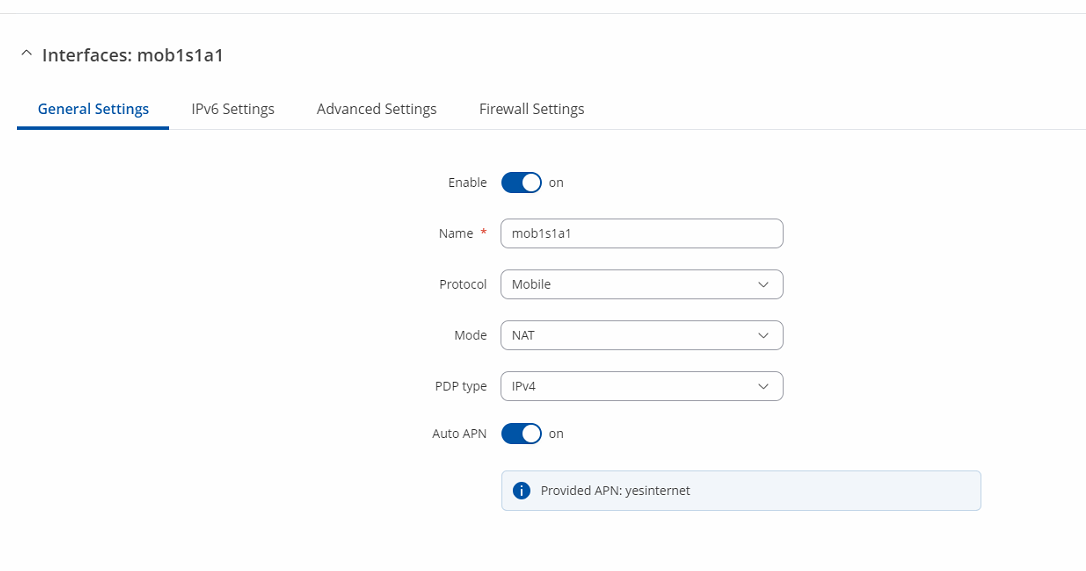Open the Mode dropdown set to NAT

(641, 335)
